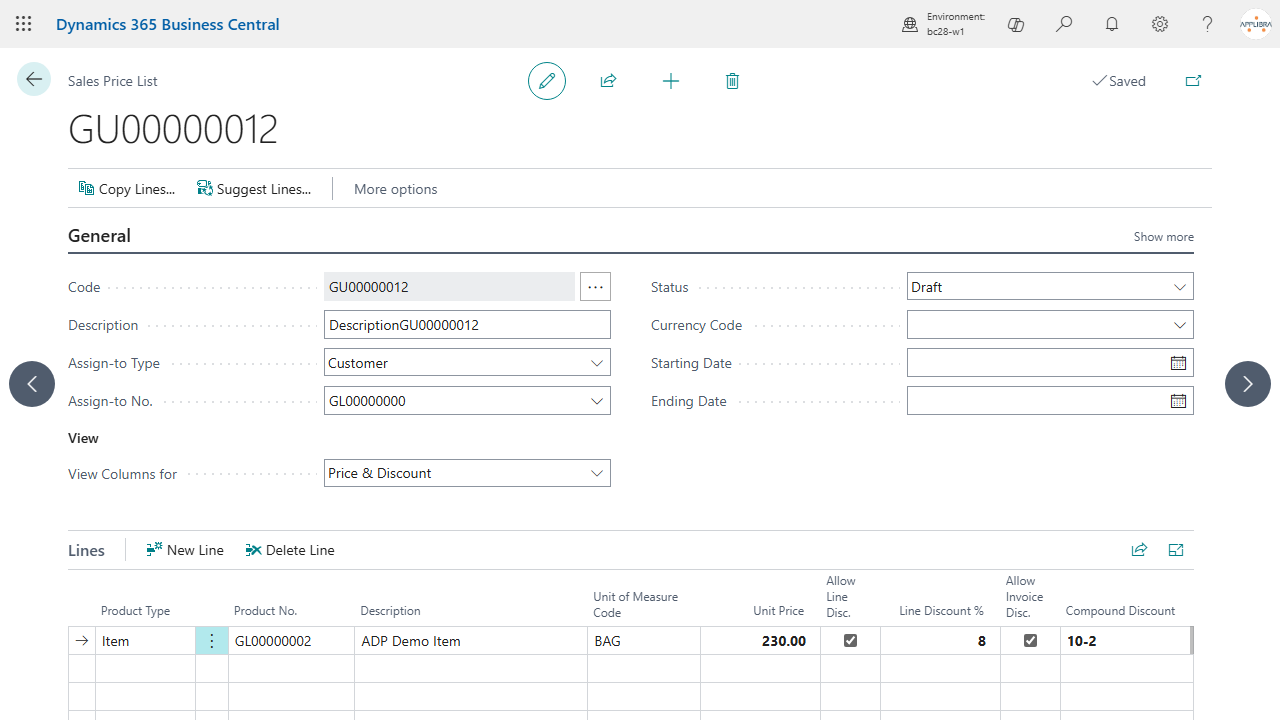Click the Compound Discount column header

click(x=1120, y=611)
